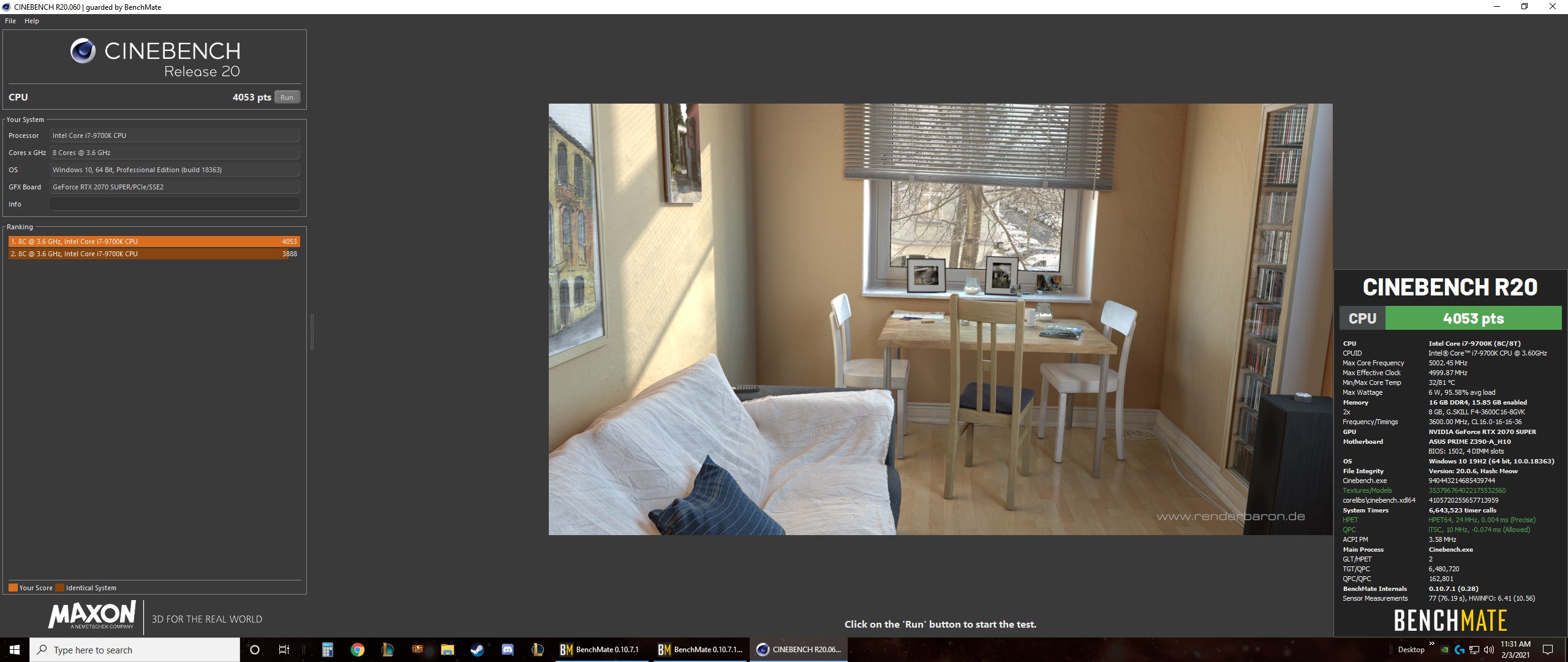Click the Frequency/Timings value 3600.00 MHz
The height and width of the screenshot is (662, 1568).
(1475, 422)
